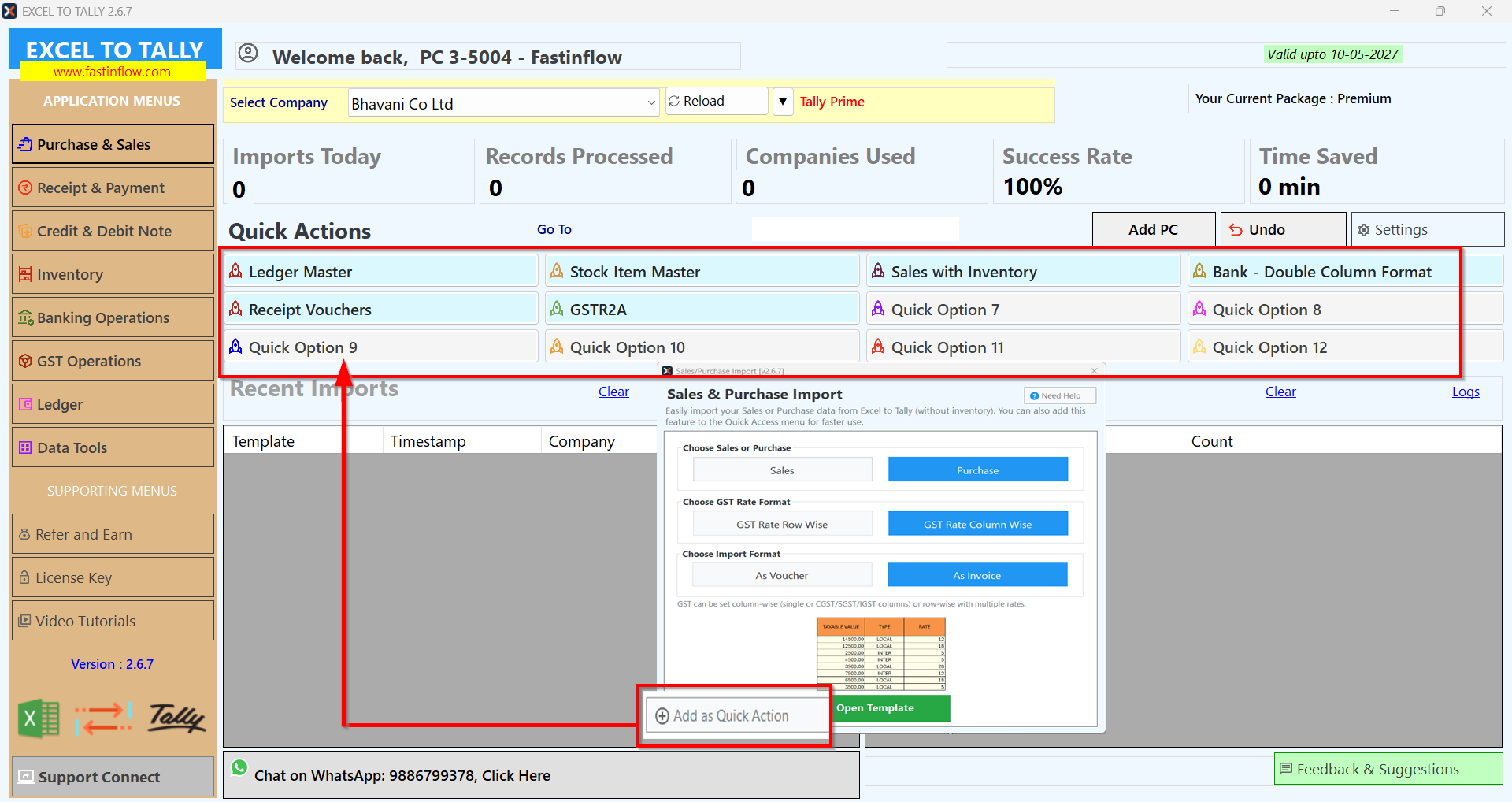Select the Purchase option
The height and width of the screenshot is (802, 1512).
coord(978,470)
